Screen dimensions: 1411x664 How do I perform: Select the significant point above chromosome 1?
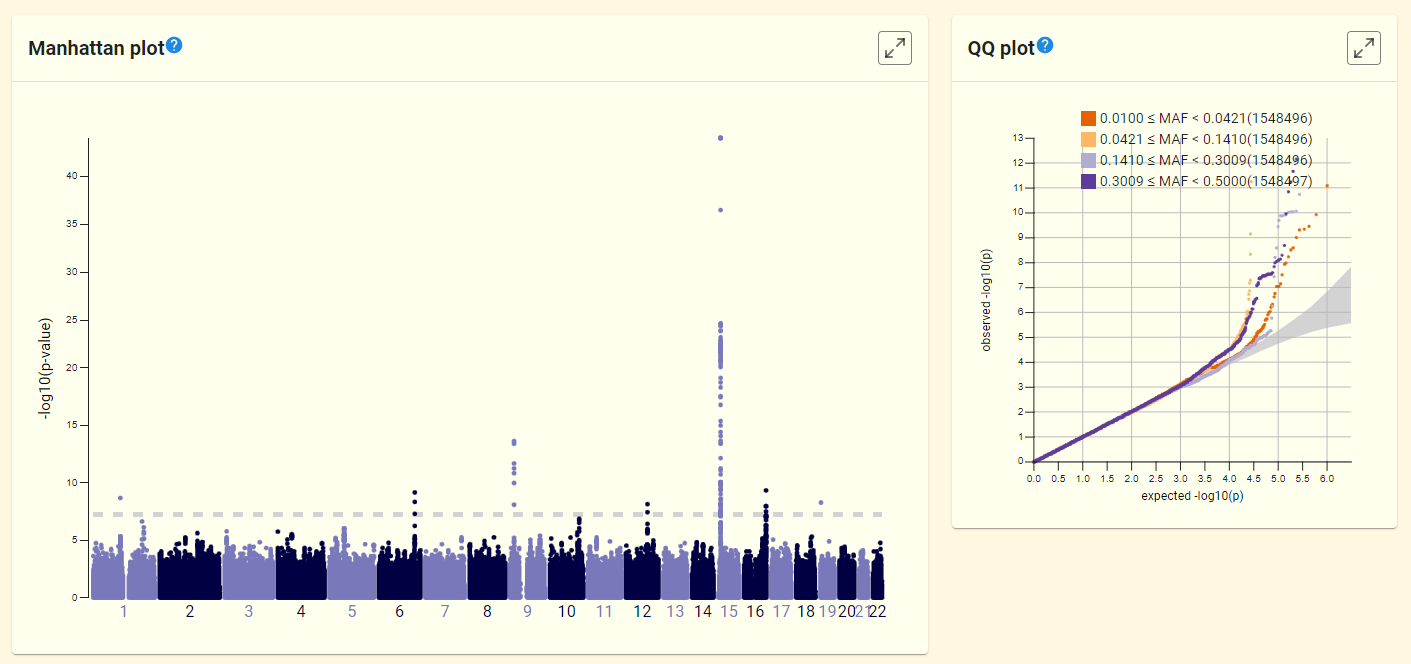point(120,498)
